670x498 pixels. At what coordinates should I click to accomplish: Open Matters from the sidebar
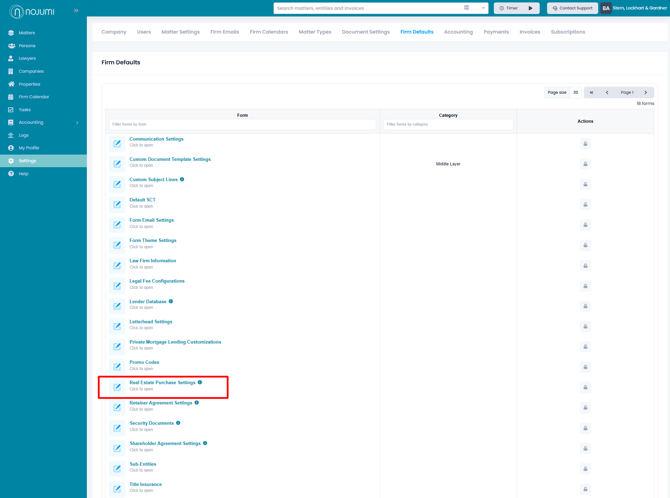click(x=26, y=33)
